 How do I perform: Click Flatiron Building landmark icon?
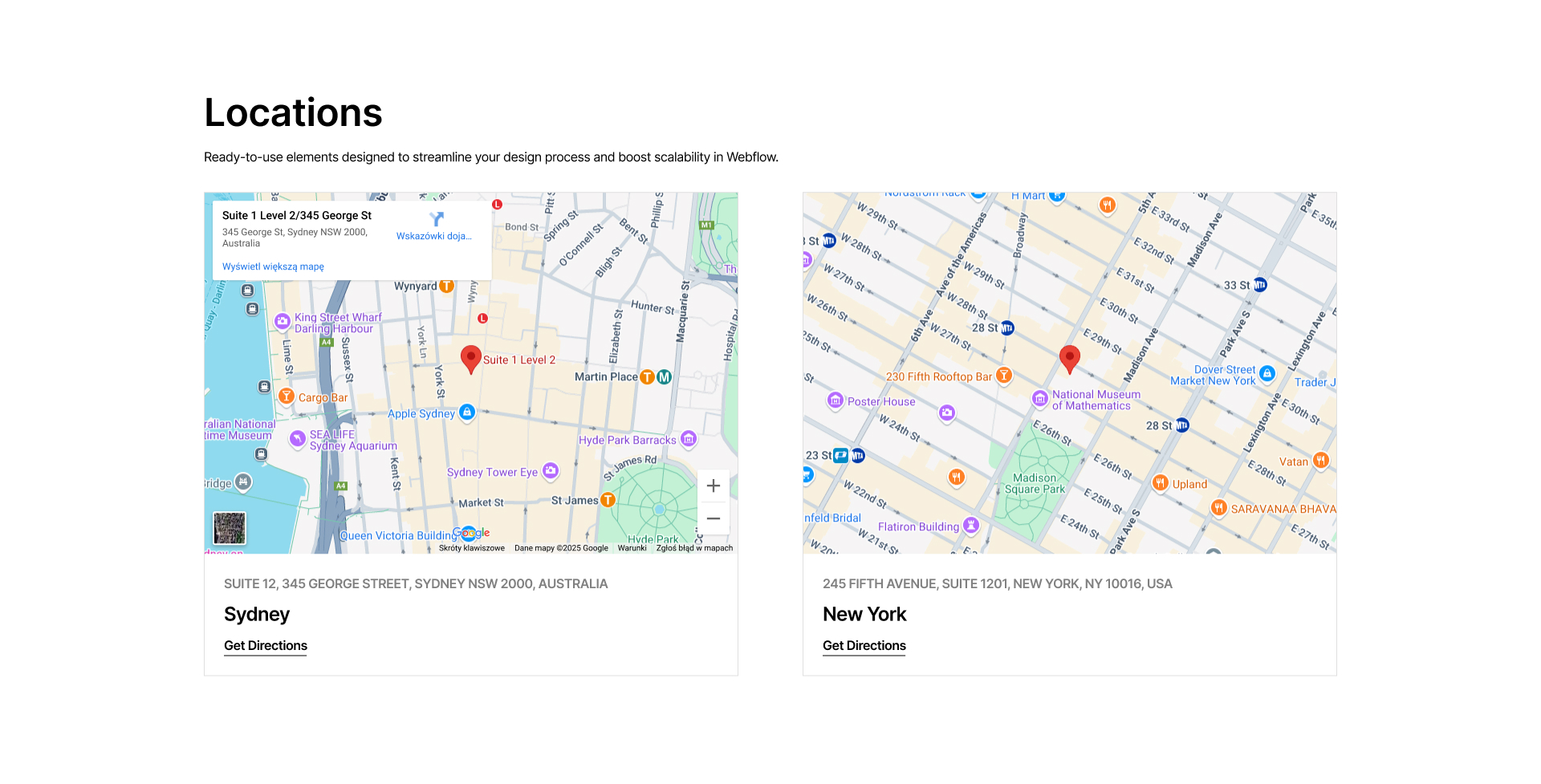971,526
